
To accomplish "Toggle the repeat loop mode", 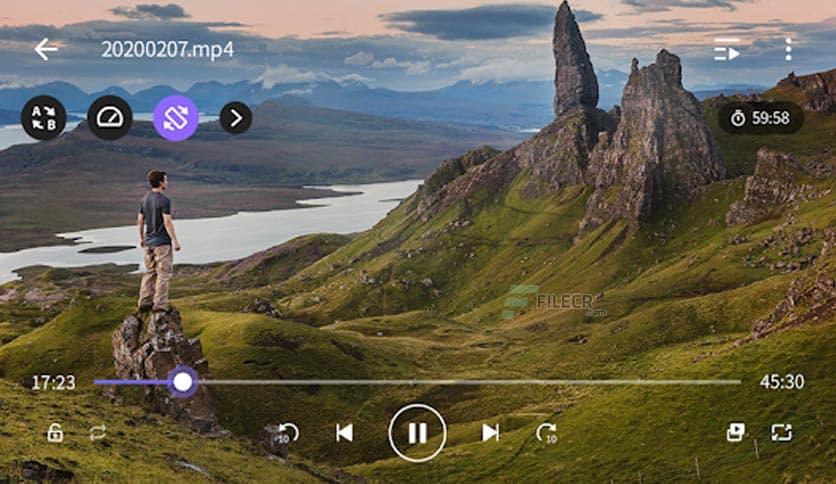I will pyautogui.click(x=98, y=432).
